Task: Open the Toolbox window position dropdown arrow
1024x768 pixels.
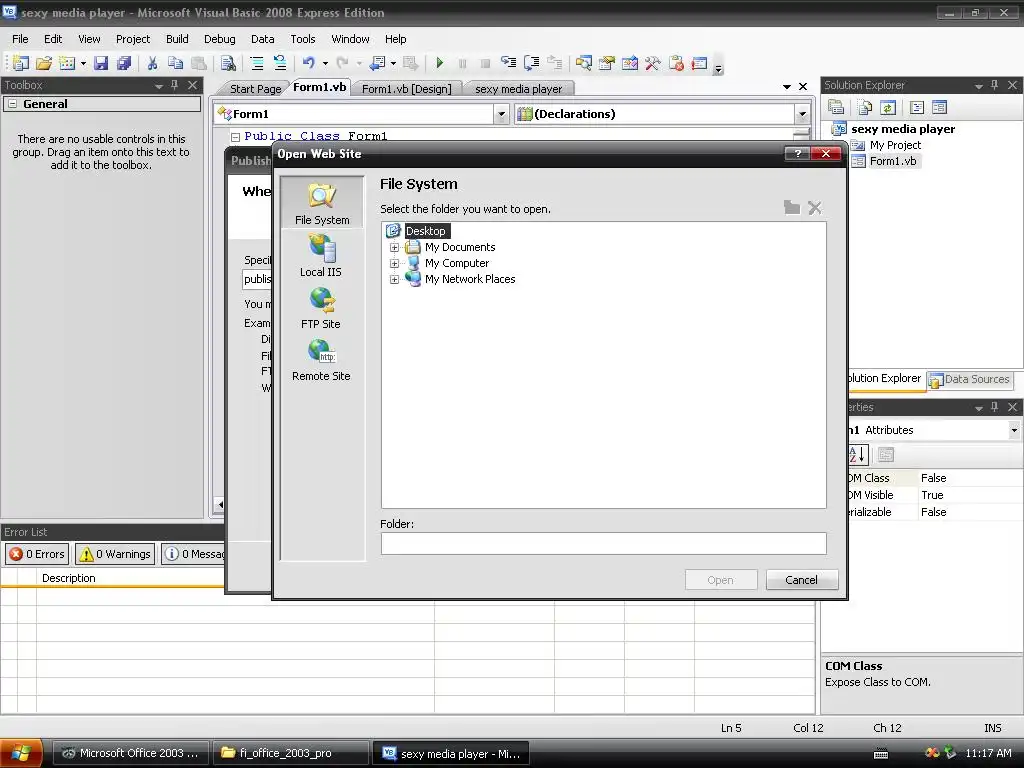Action: click(x=159, y=86)
